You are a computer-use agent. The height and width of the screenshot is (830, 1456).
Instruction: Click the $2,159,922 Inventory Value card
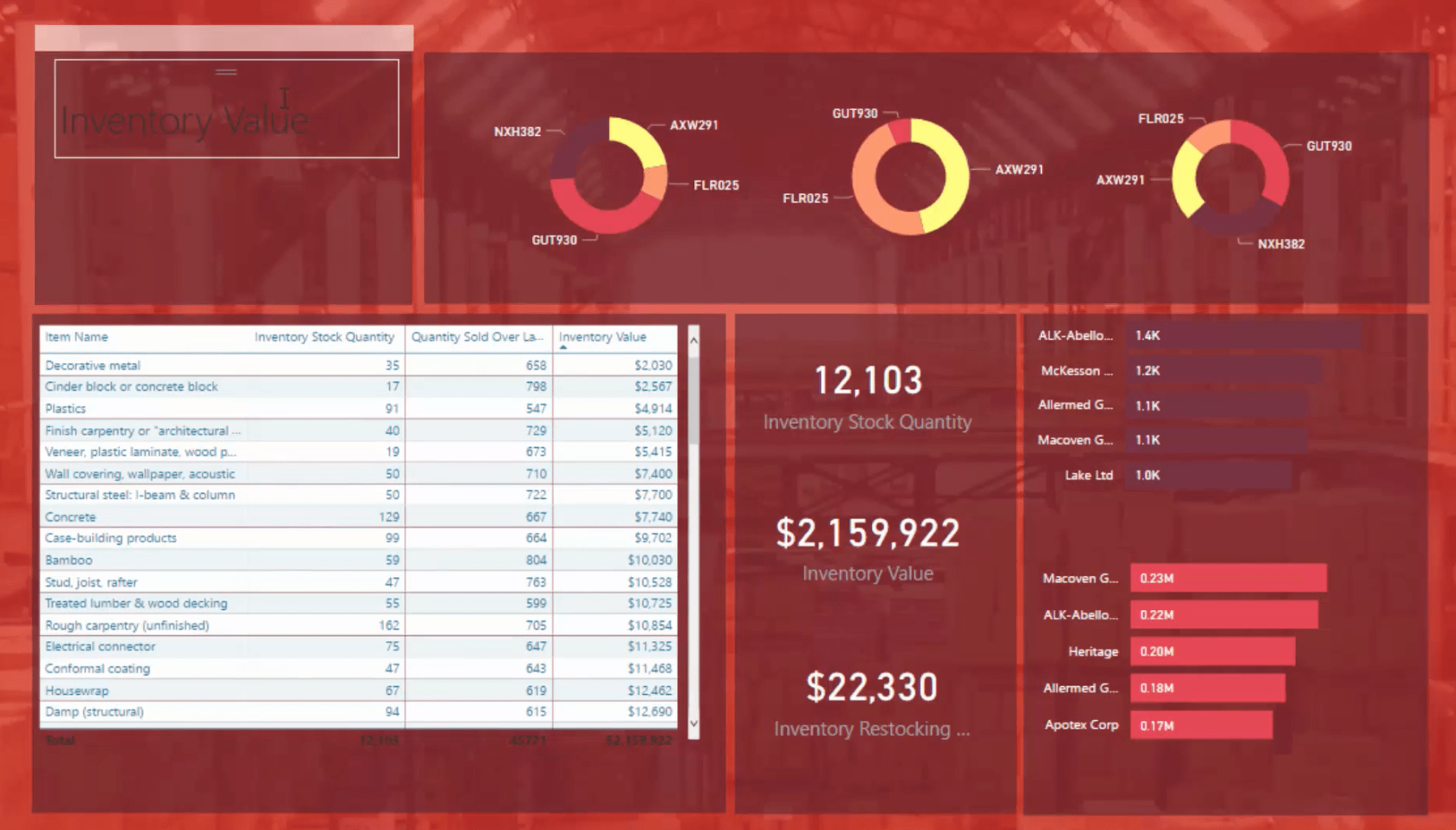pos(868,549)
